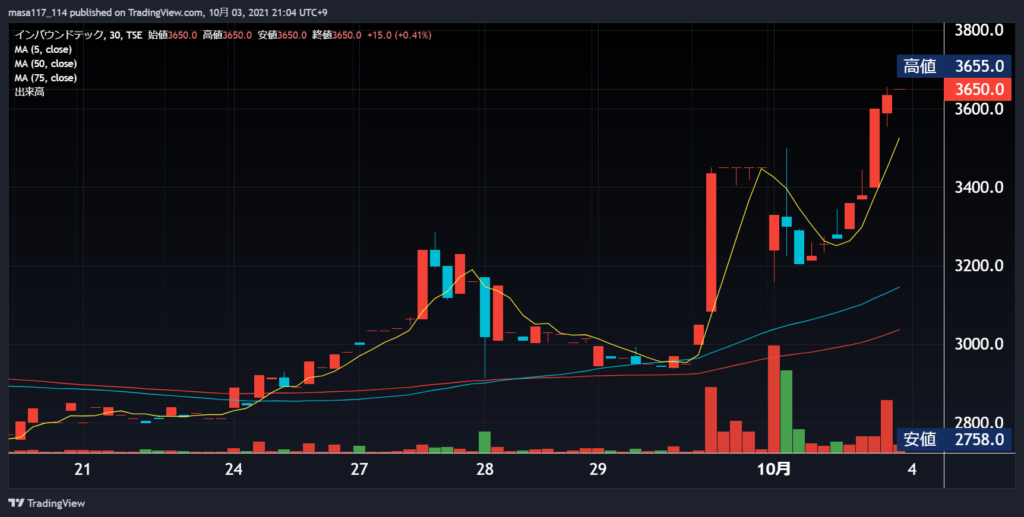
Task: Click the 3600.0 price axis value
Action: pos(979,109)
